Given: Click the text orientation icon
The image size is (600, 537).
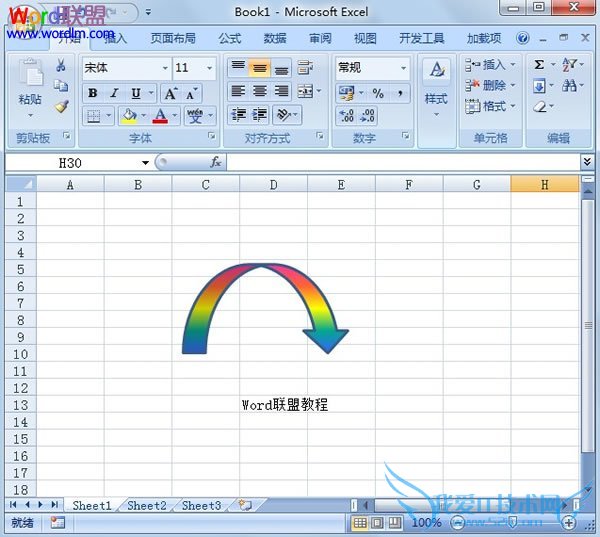Looking at the screenshot, I should click(284, 115).
